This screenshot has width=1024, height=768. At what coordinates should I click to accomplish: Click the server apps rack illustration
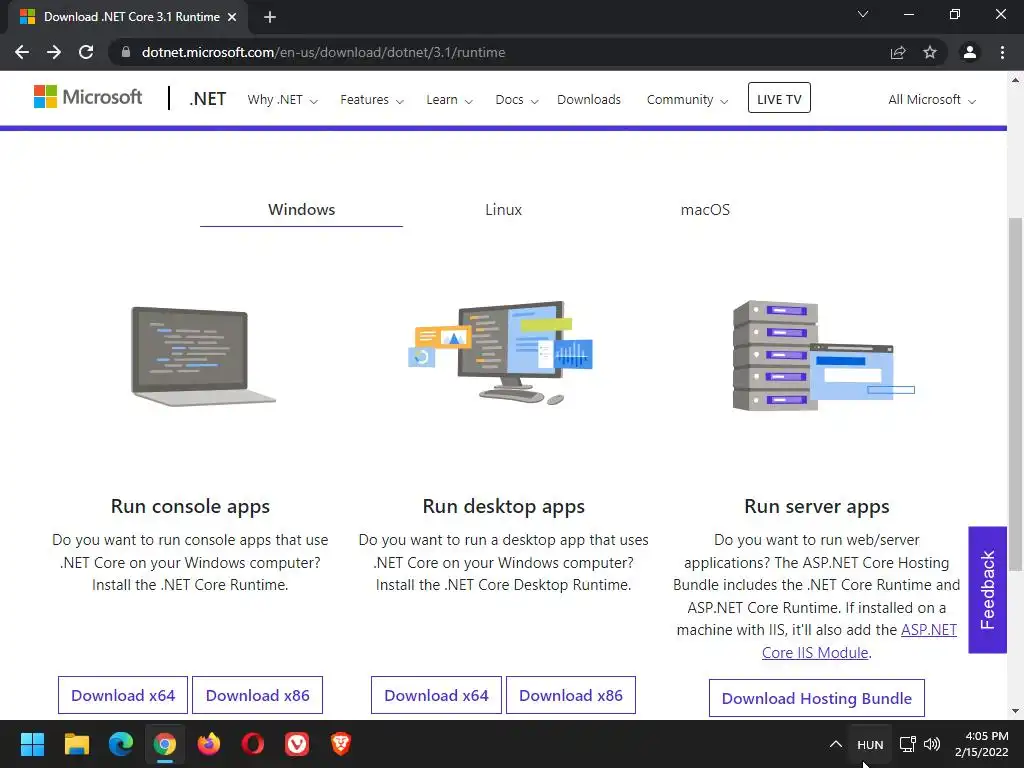coord(823,356)
